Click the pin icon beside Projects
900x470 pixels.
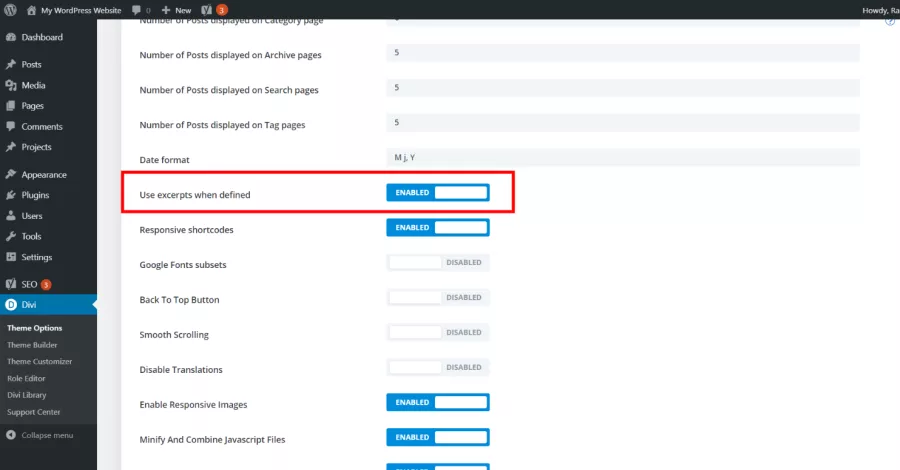pos(11,147)
